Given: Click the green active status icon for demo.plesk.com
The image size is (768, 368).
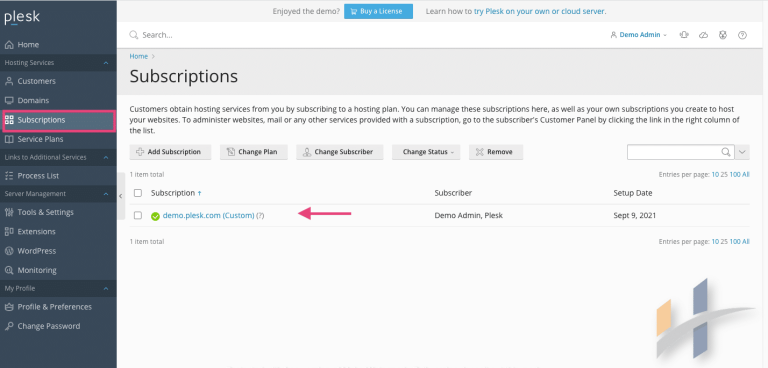Looking at the screenshot, I should pyautogui.click(x=155, y=216).
